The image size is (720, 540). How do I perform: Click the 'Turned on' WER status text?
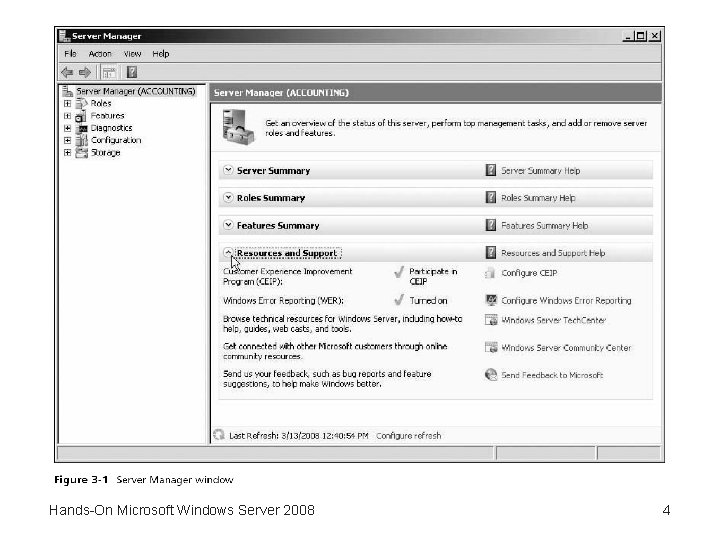(428, 301)
